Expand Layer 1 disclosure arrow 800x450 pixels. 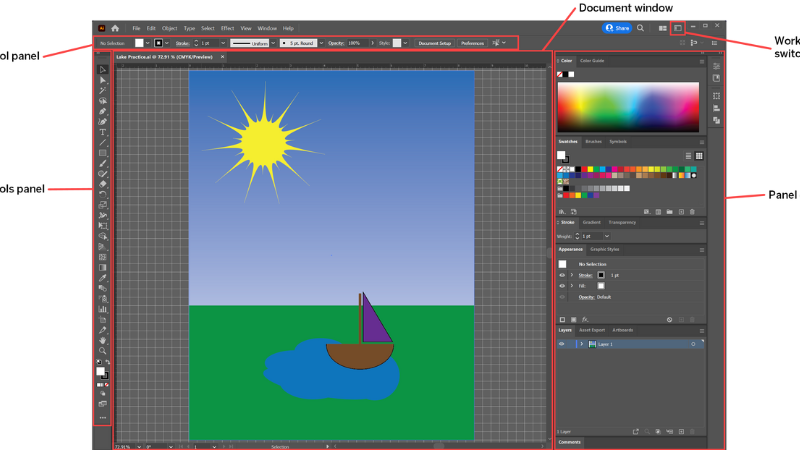pos(581,344)
